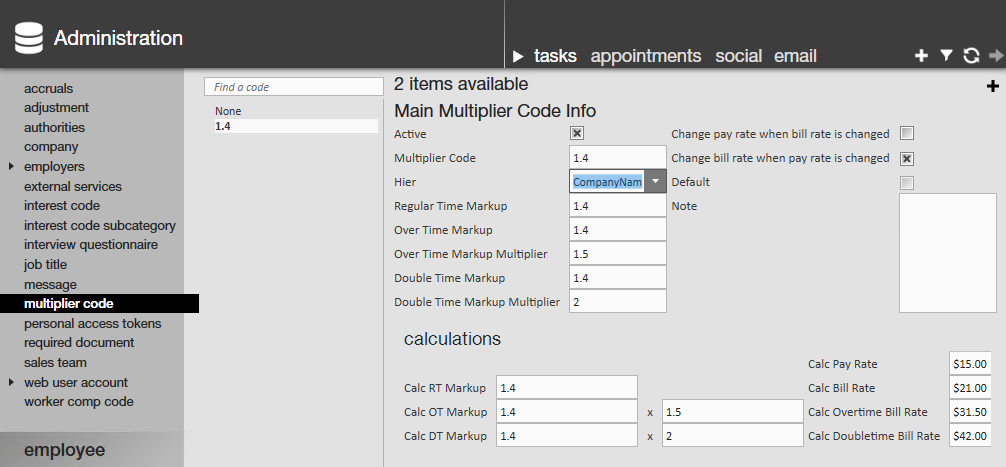Click the right arrow icon in header
1006x467 pixels.
(x=995, y=56)
